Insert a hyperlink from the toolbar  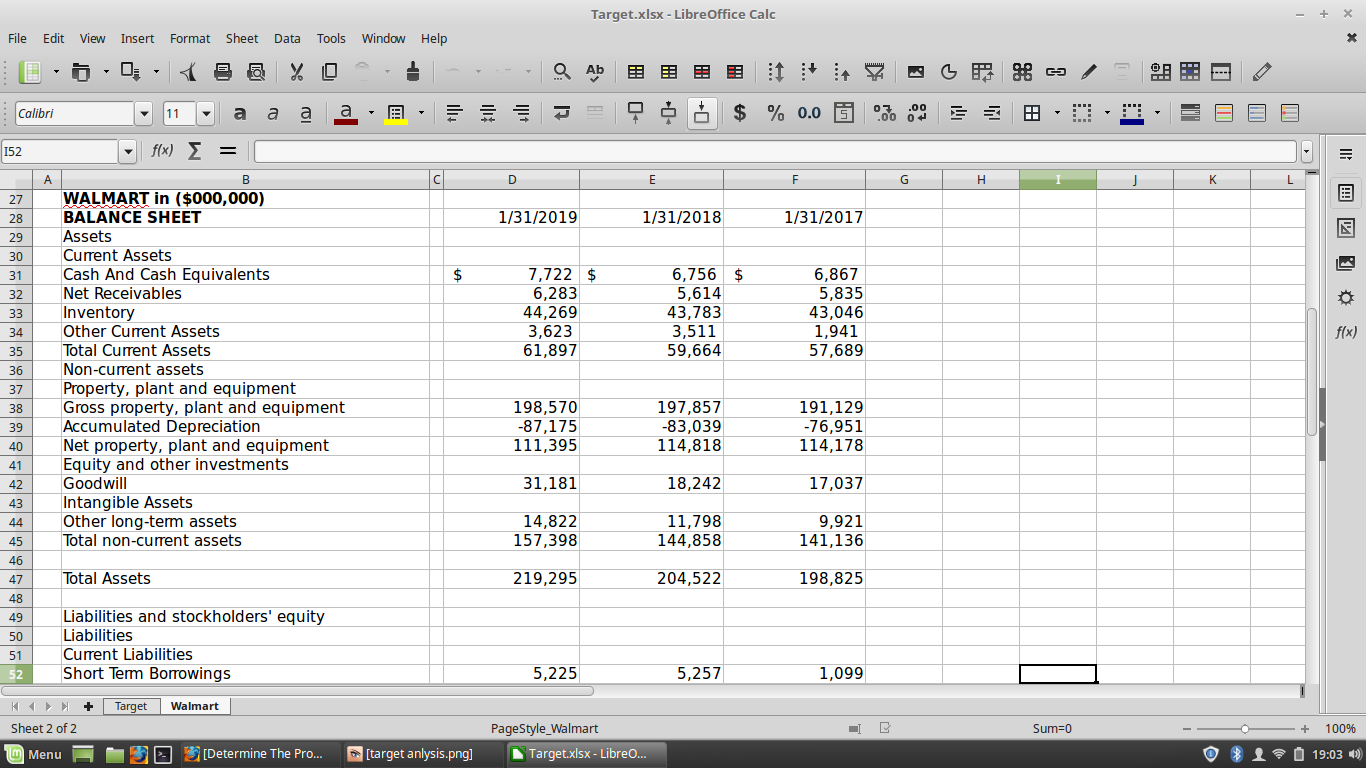click(1056, 72)
